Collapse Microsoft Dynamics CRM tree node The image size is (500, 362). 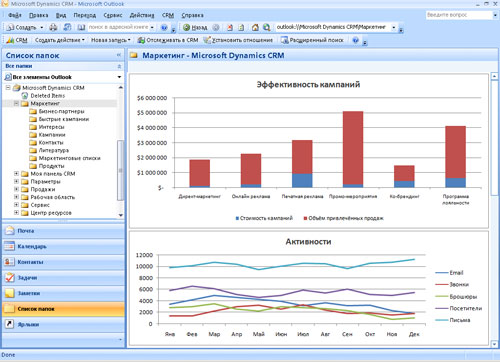8,88
